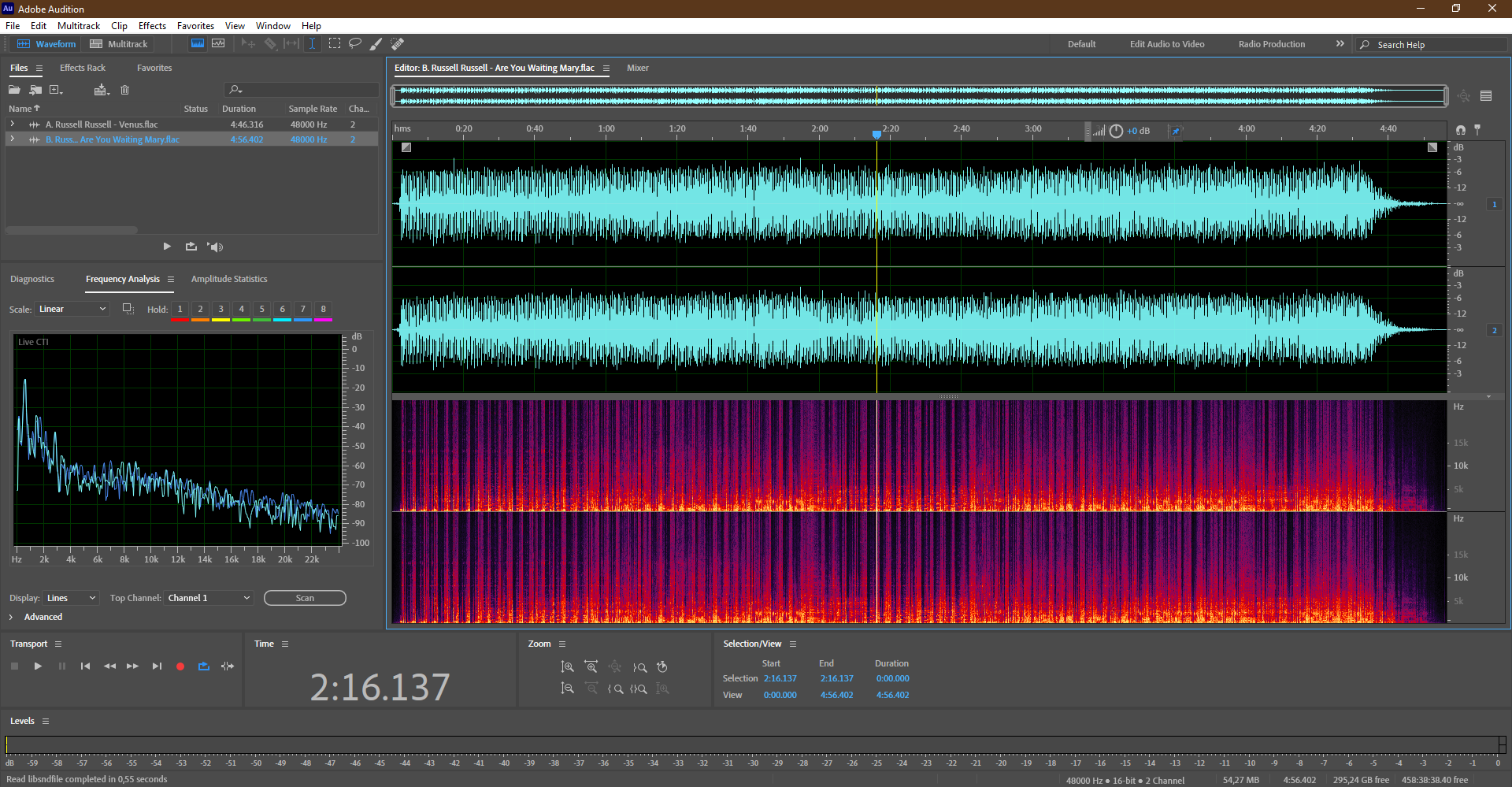Click Zoom In Time icon
Screen dimensions: 1512x787
point(591,667)
